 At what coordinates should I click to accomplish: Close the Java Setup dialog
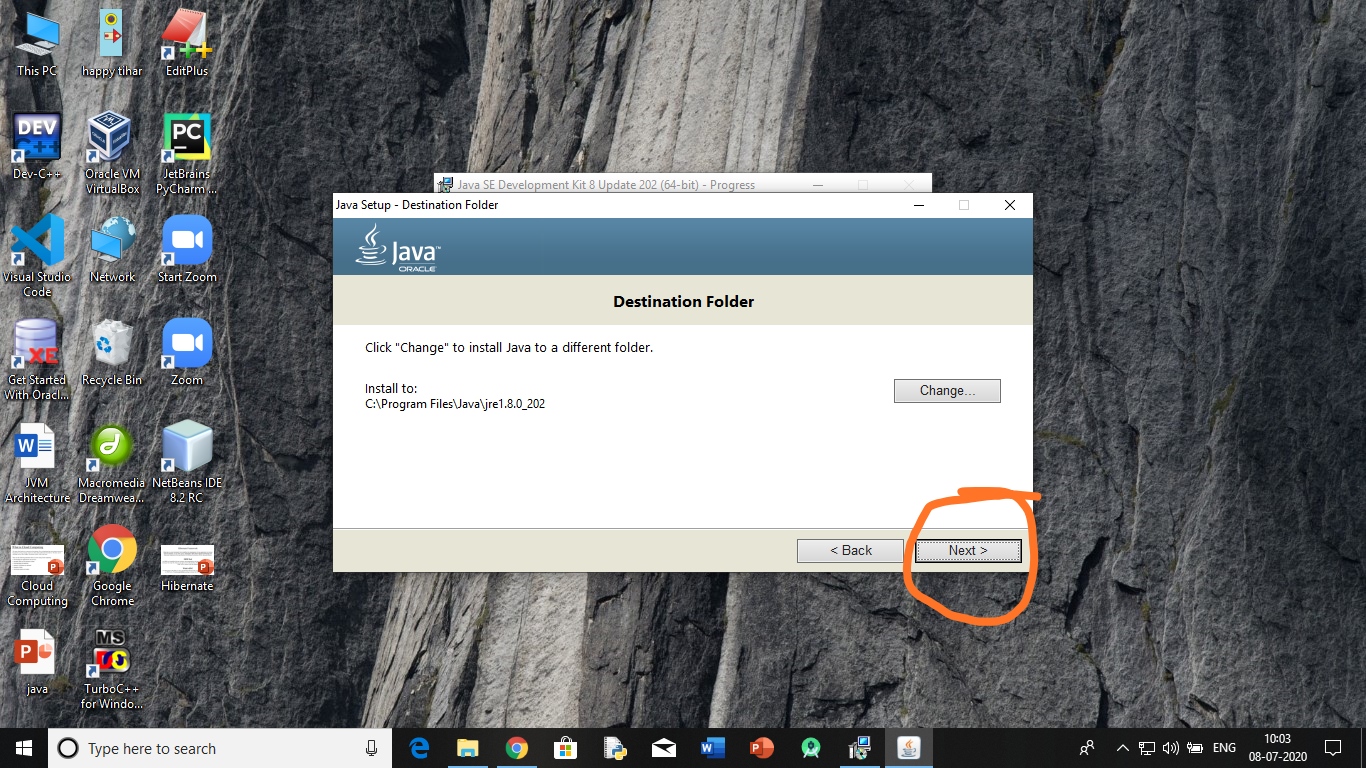(1010, 205)
